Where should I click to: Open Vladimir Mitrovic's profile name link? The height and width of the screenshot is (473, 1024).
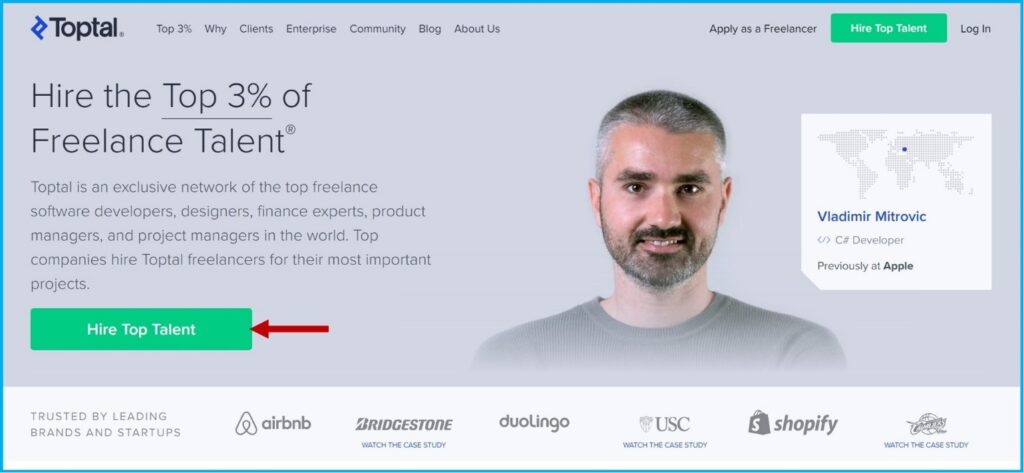871,216
